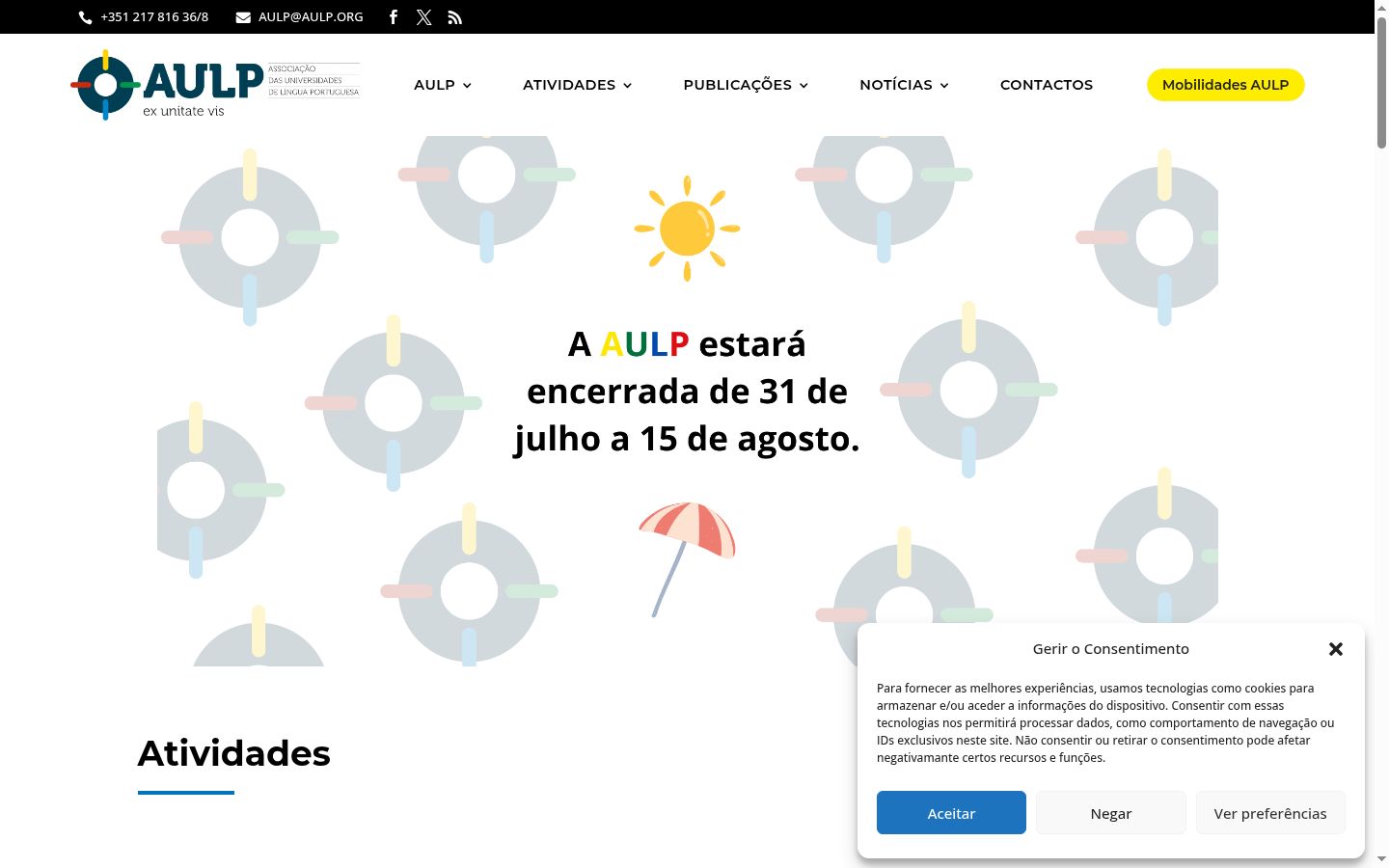
Task: Click the sun illustration in banner
Action: click(687, 229)
